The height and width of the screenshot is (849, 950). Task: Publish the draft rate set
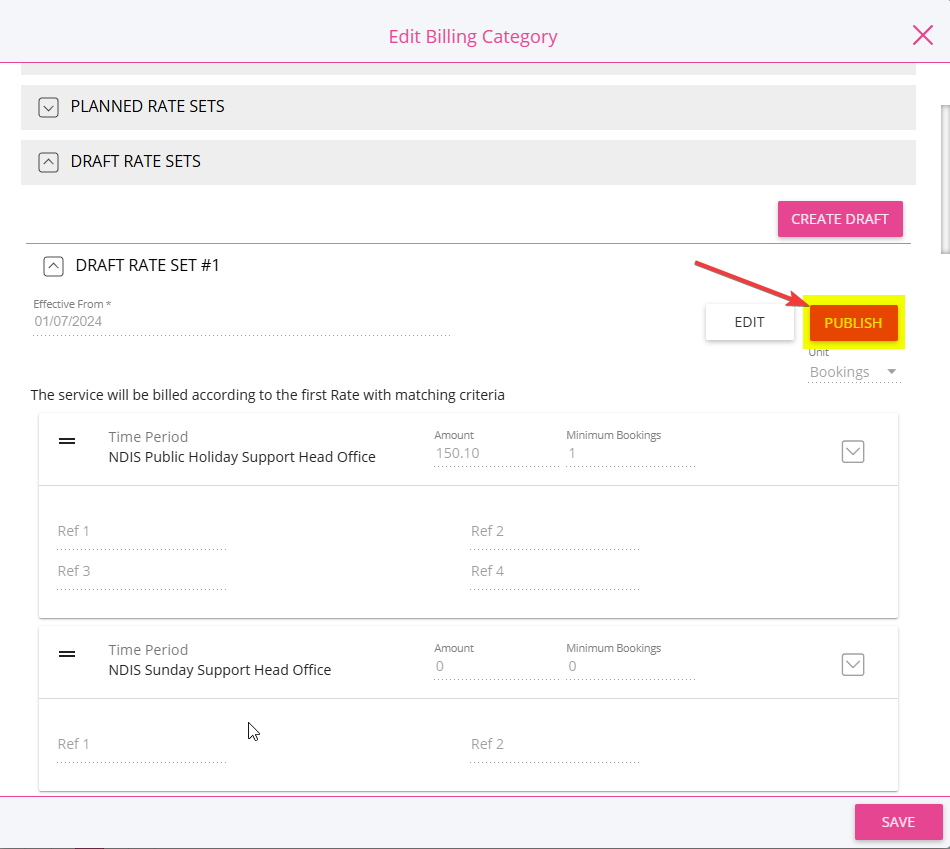(853, 322)
